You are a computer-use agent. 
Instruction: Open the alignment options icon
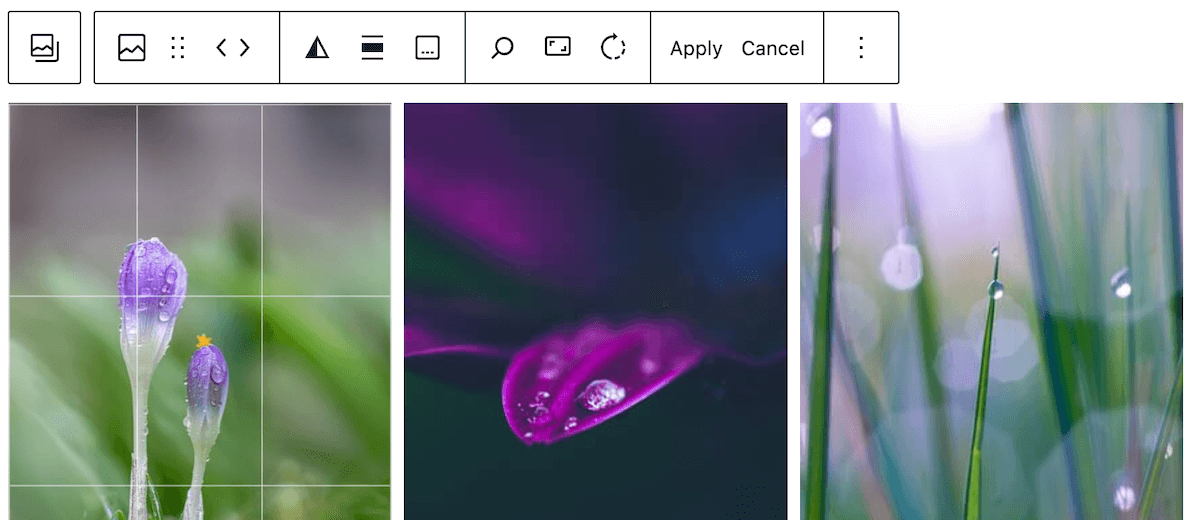[x=372, y=48]
